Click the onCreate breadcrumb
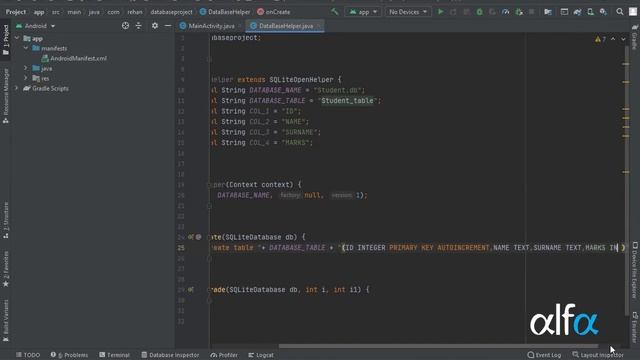This screenshot has width=640, height=360. [x=274, y=12]
